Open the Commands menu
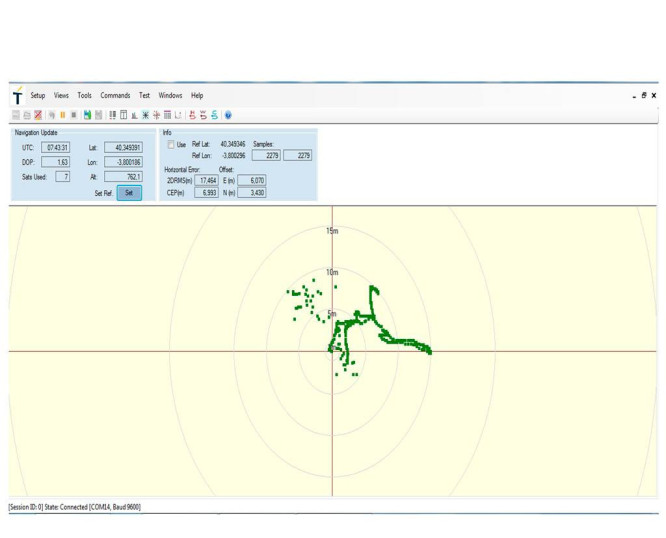Screen dimensions: 666x538 pos(115,96)
